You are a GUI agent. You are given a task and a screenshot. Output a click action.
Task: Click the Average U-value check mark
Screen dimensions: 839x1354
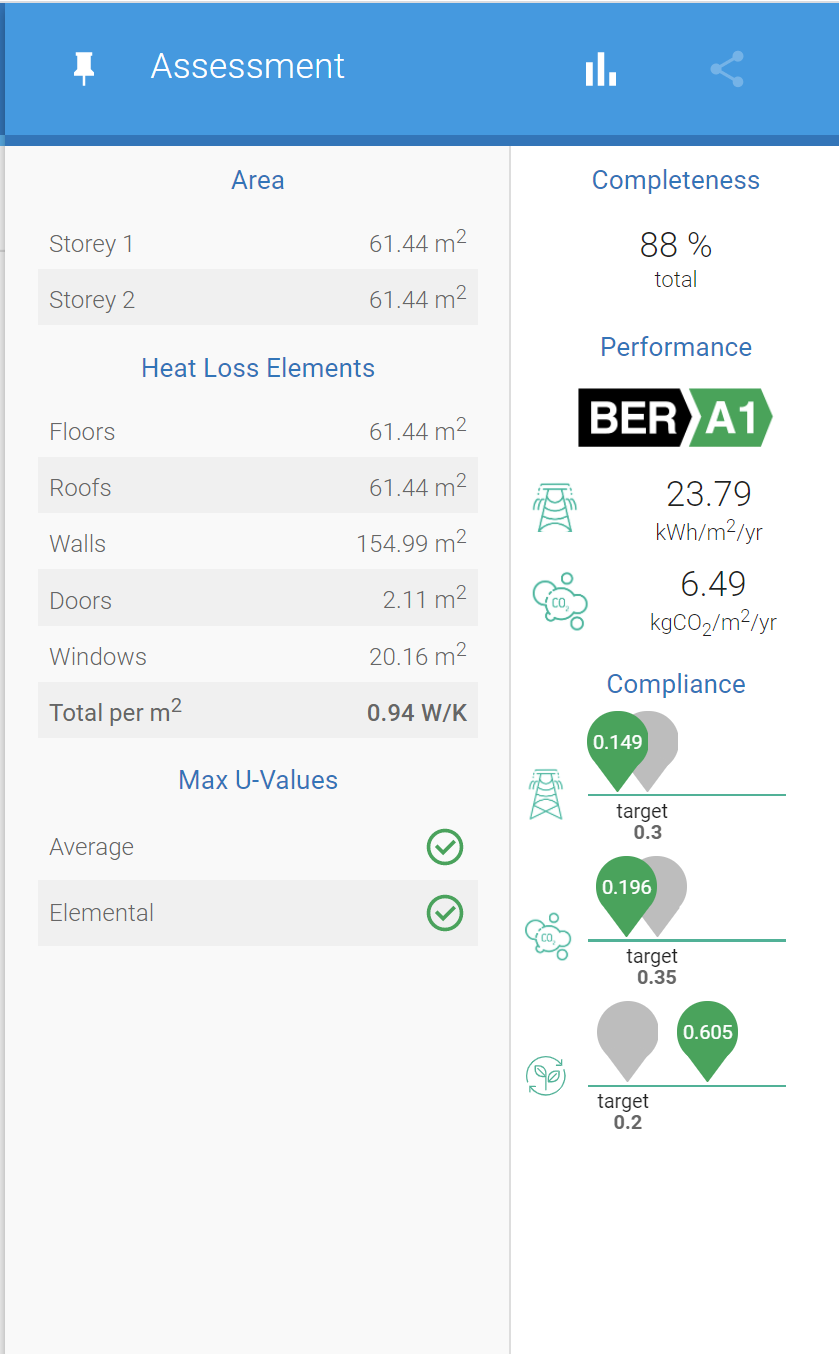[x=445, y=847]
